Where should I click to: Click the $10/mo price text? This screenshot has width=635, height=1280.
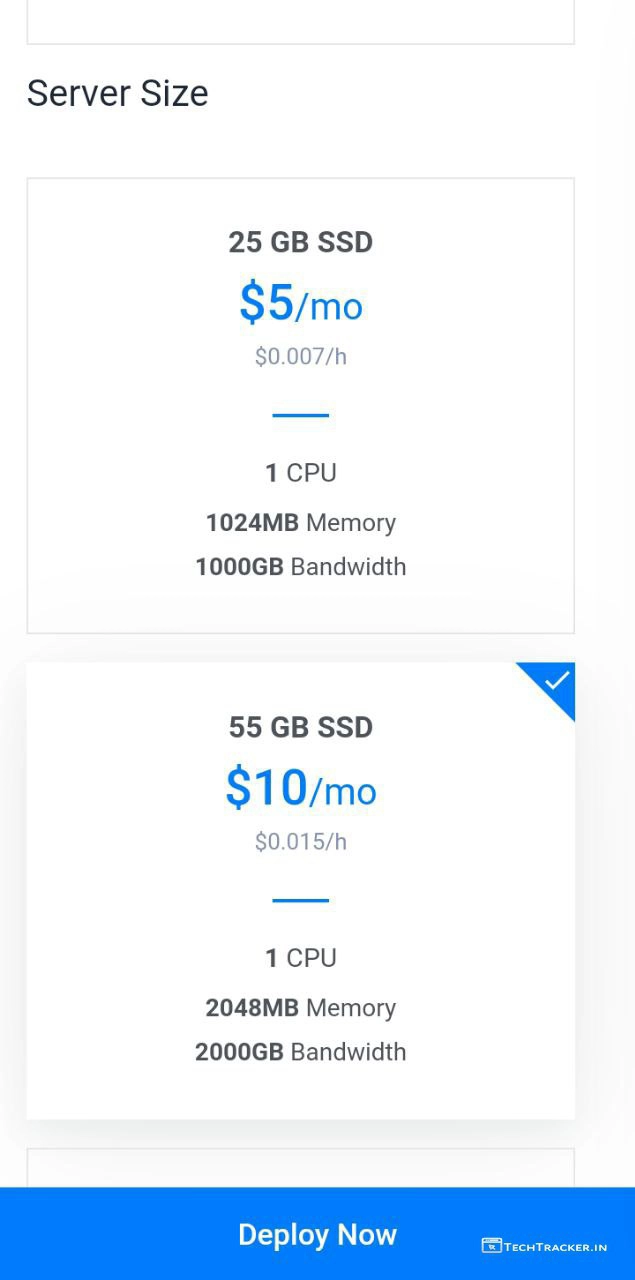click(300, 788)
